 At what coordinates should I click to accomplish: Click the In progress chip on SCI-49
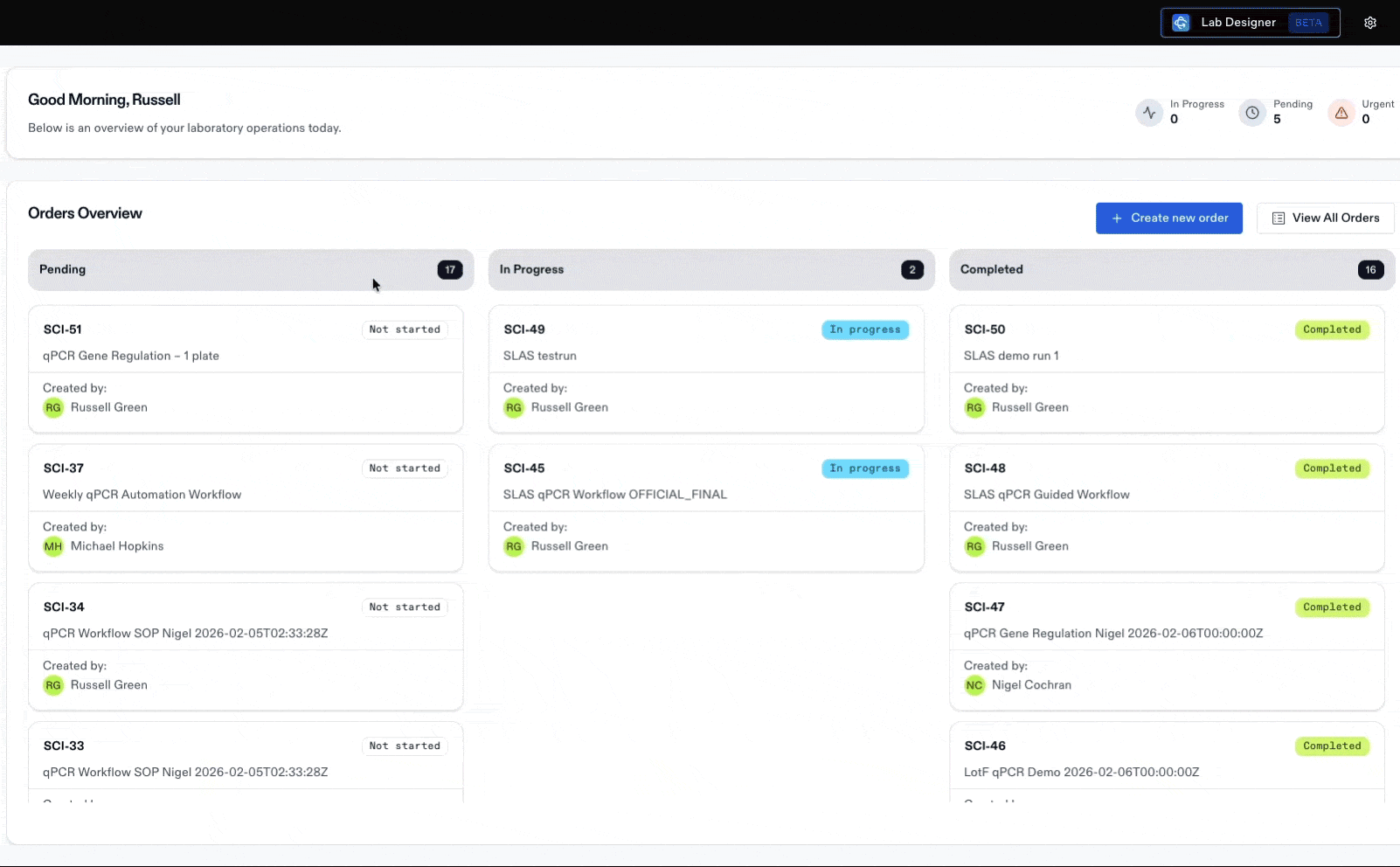[x=865, y=329]
